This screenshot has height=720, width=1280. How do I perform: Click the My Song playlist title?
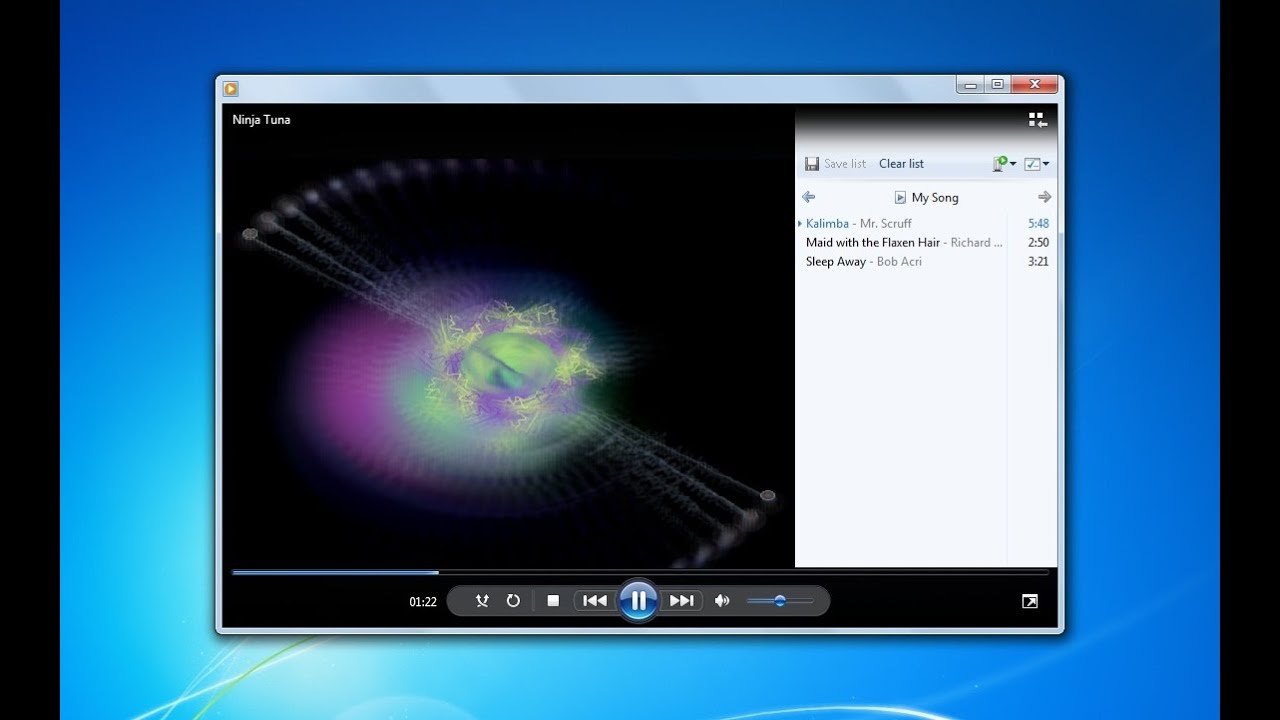point(935,198)
